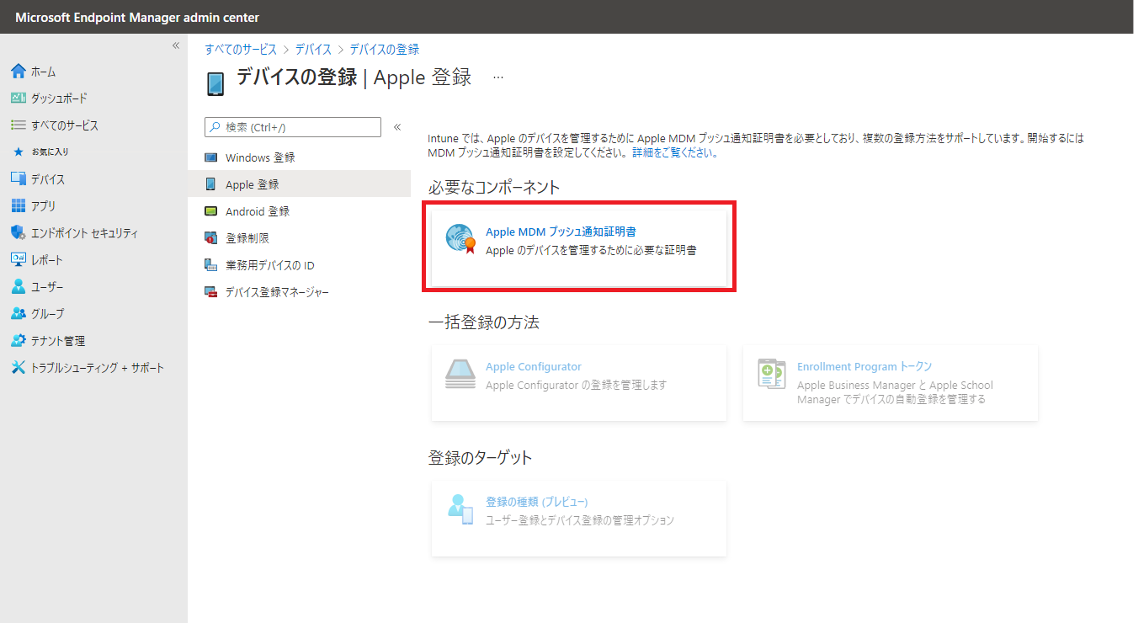The image size is (1136, 624).
Task: Click the 登録の種類 (プレビュー) user icon
Action: click(x=460, y=509)
